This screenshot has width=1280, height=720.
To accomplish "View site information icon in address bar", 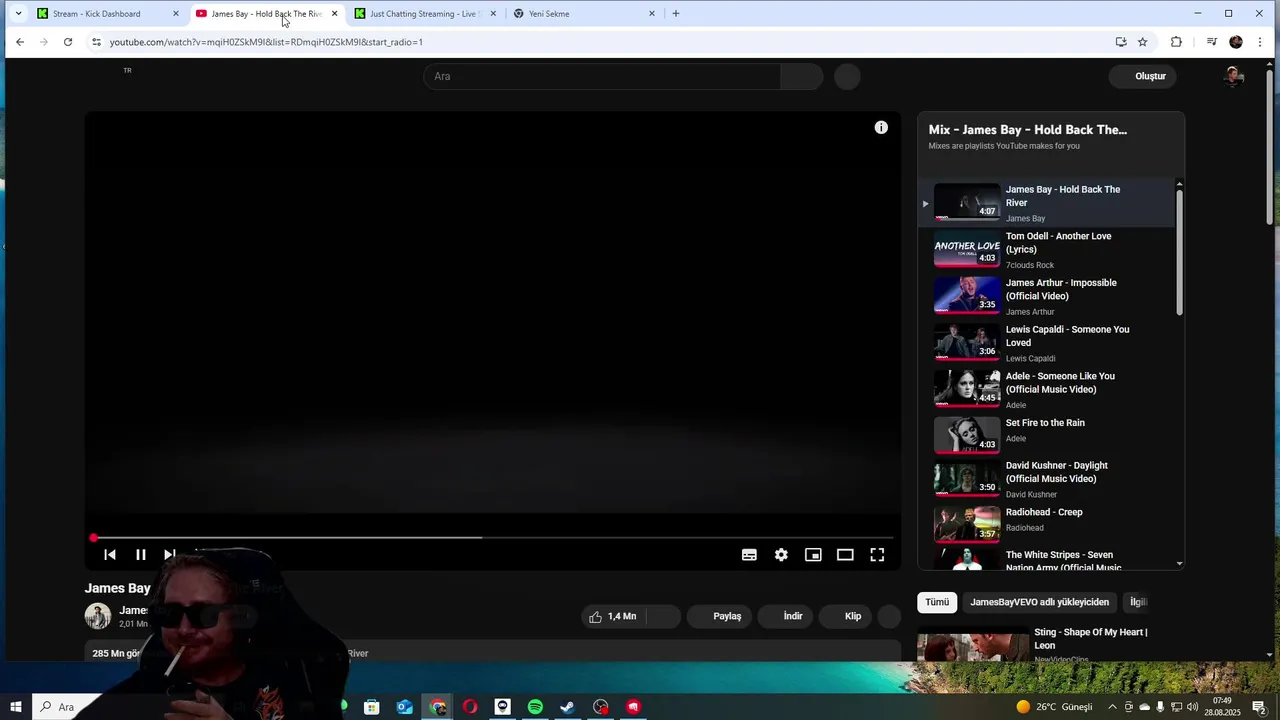I will [x=96, y=42].
